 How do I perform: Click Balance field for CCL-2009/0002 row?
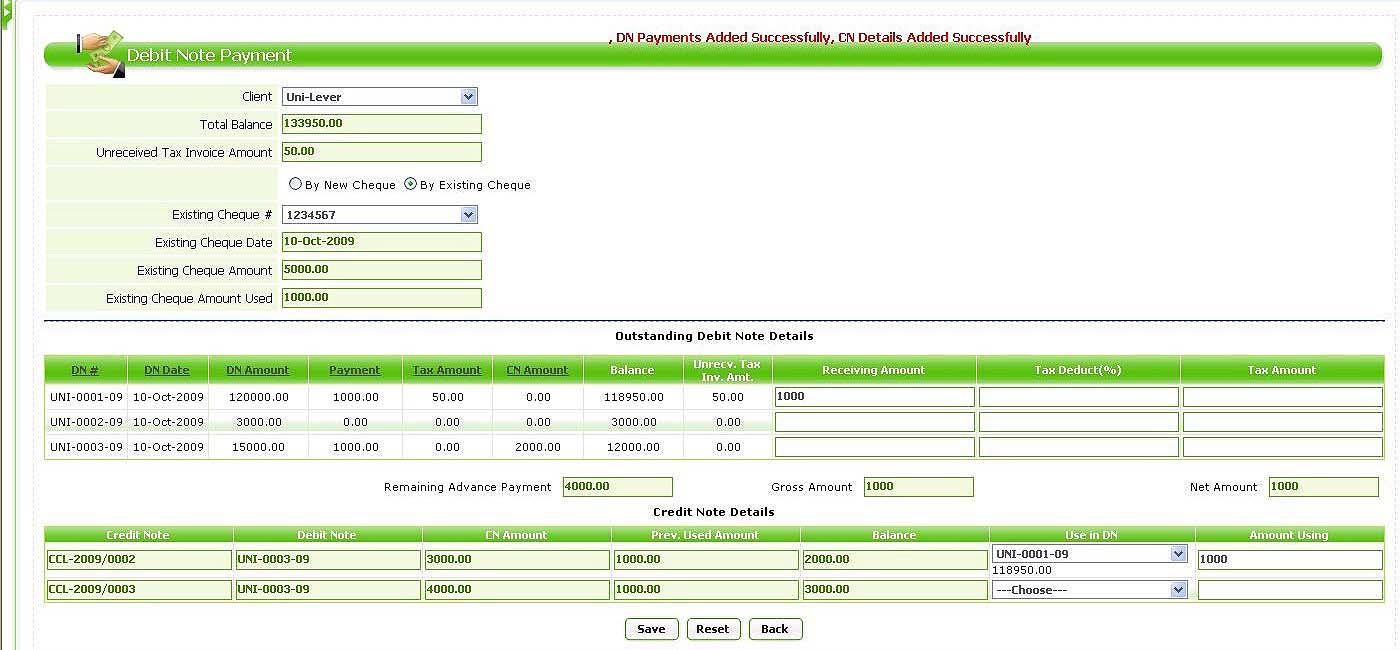coord(895,560)
